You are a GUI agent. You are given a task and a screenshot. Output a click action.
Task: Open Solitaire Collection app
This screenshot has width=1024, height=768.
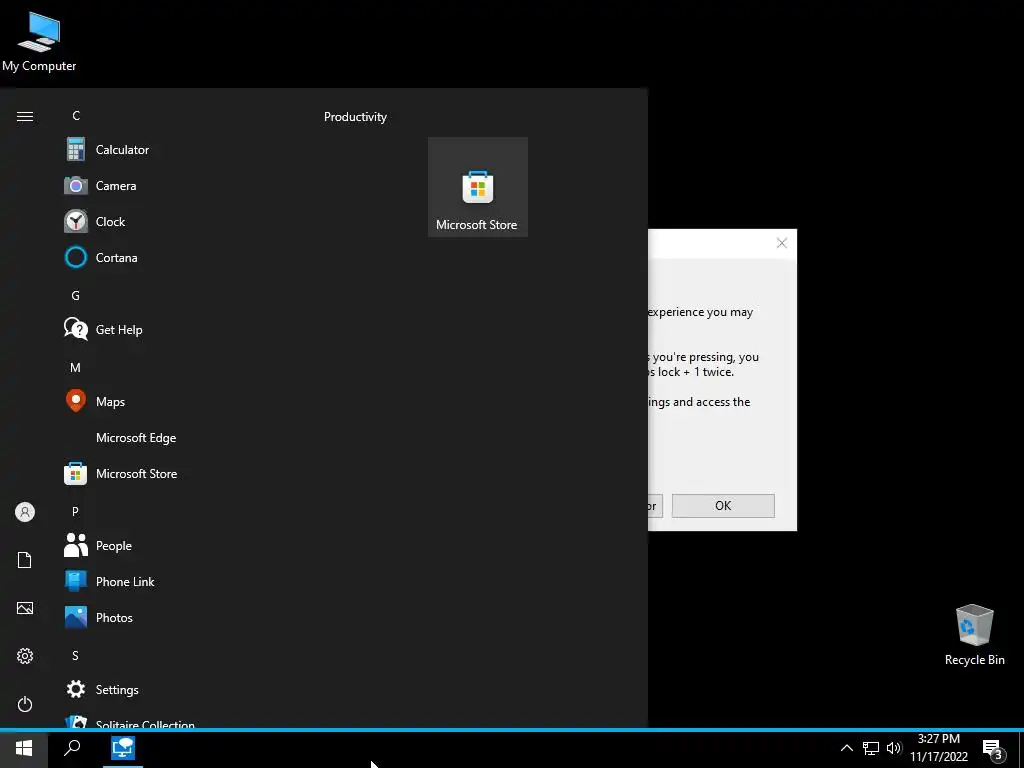click(x=145, y=724)
